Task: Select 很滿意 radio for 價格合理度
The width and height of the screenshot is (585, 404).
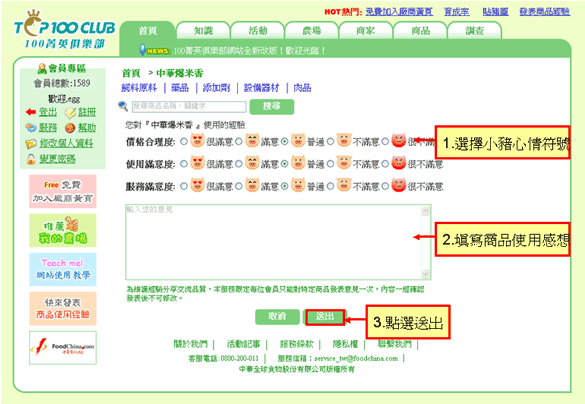Action: (184, 142)
